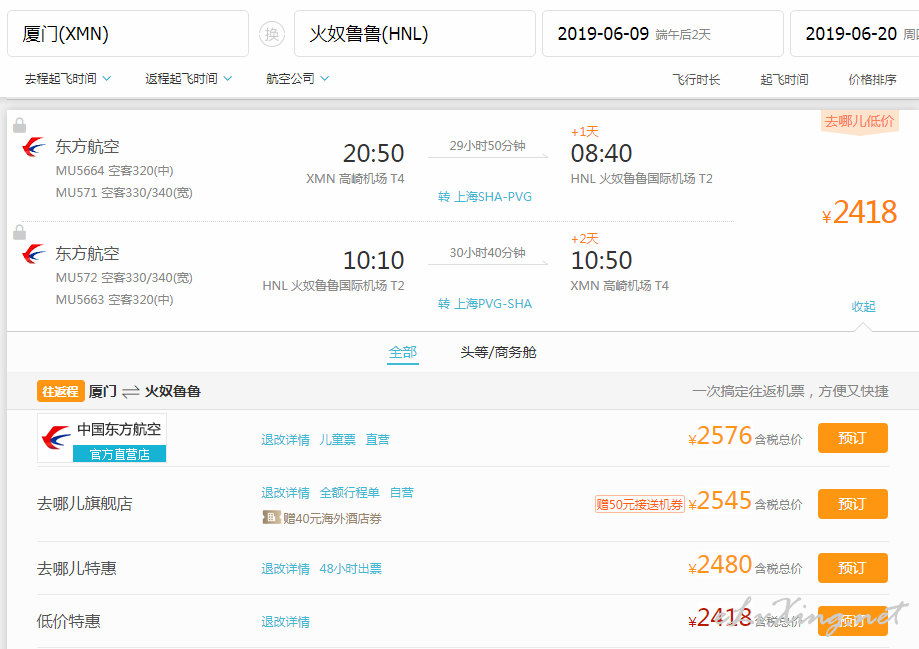This screenshot has width=919, height=649.
Task: Click the China Eastern logo beside MU5664
Action: tap(33, 147)
